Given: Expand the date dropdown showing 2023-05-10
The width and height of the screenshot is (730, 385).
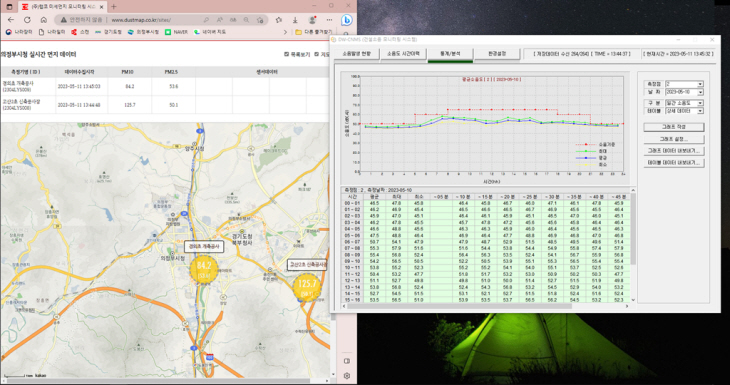Looking at the screenshot, I should click(x=684, y=92).
